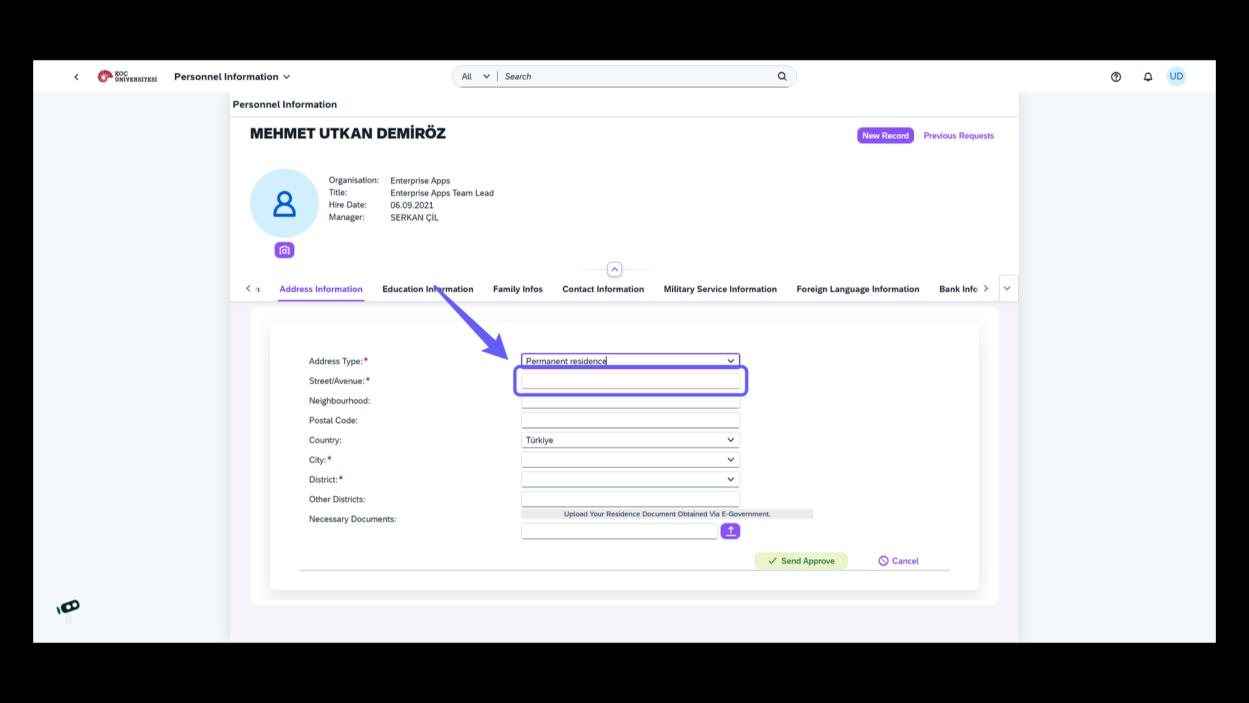
Task: Switch to Foreign Language Information tab
Action: pos(858,289)
